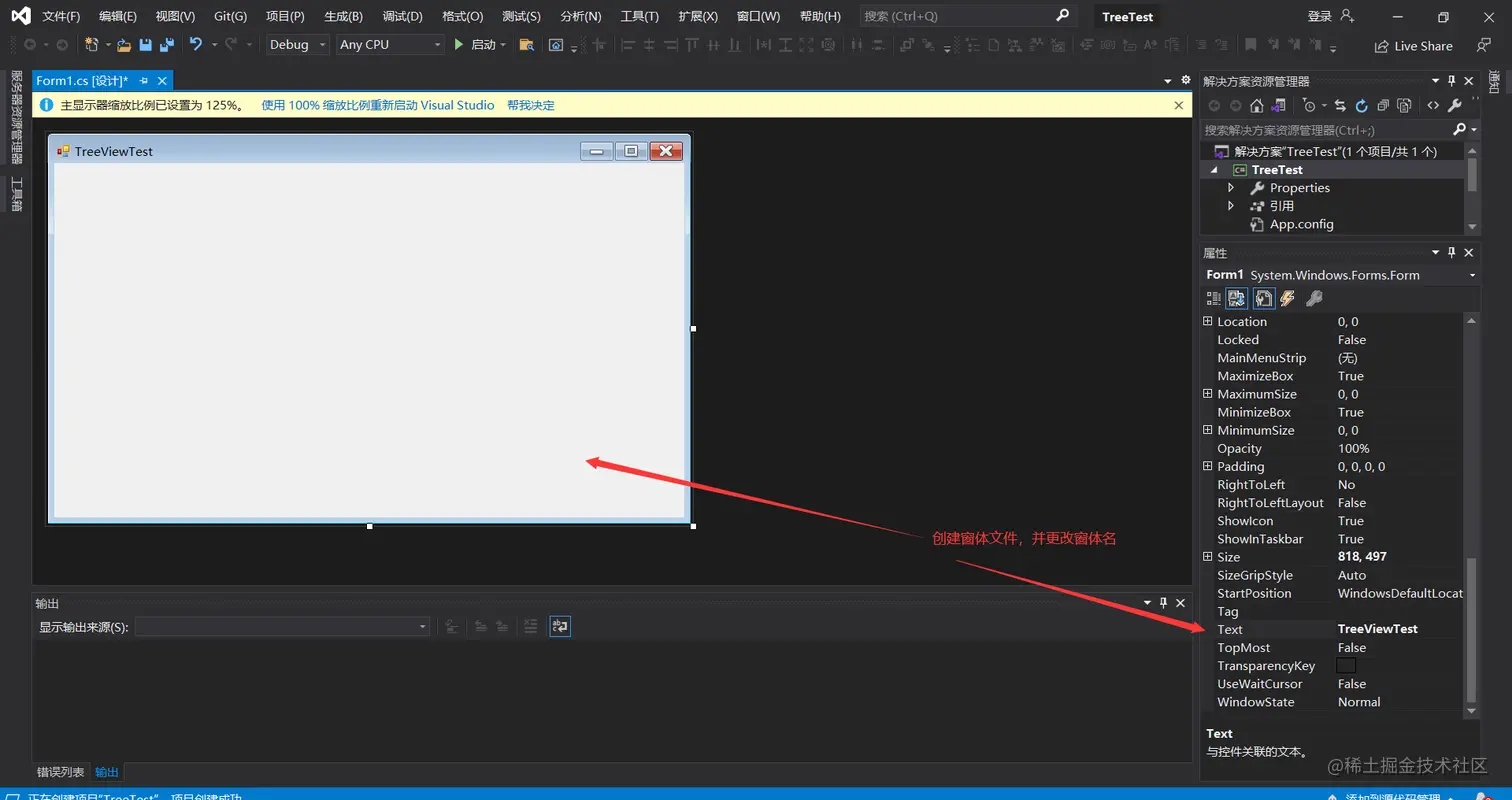Open the Git(G) menu
Screen dimensions: 1512x800
(230, 17)
